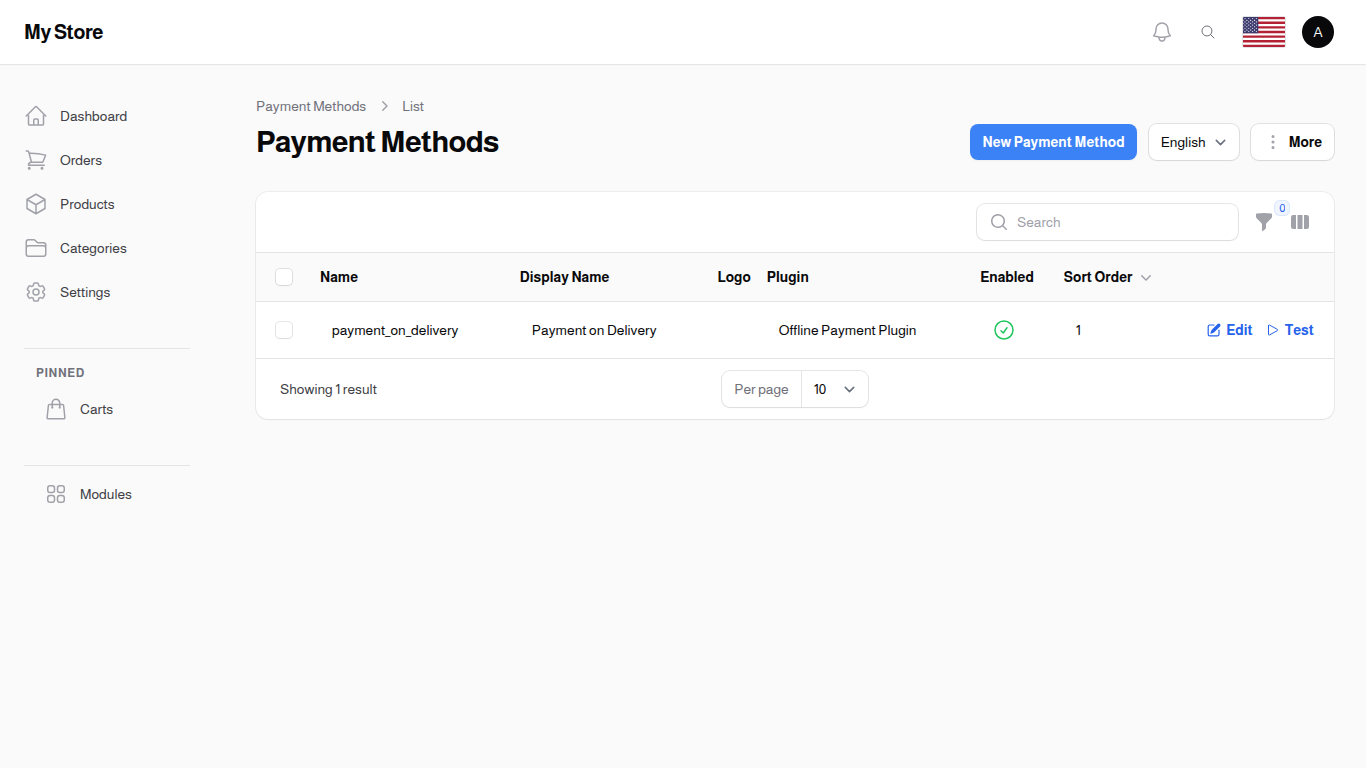This screenshot has width=1366, height=768.
Task: Click the New Payment Method button
Action: click(x=1053, y=142)
